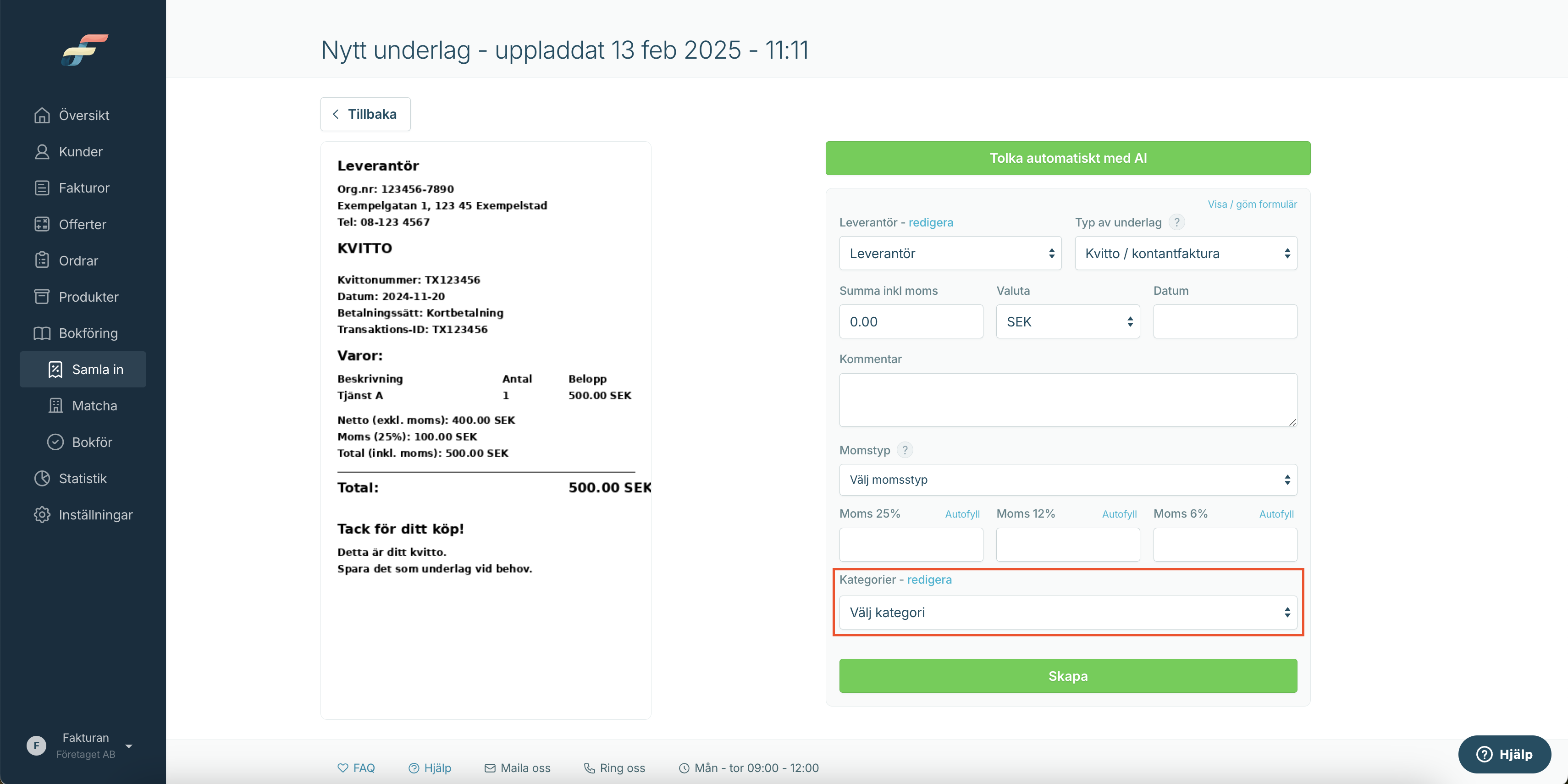Click the Tillbaka back button

click(x=365, y=114)
